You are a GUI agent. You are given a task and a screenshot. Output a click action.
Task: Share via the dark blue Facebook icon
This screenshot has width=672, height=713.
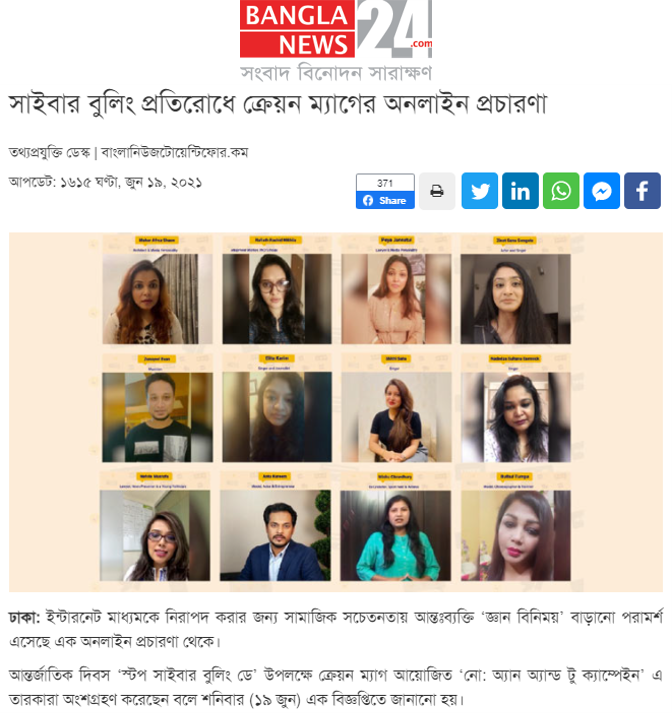642,191
